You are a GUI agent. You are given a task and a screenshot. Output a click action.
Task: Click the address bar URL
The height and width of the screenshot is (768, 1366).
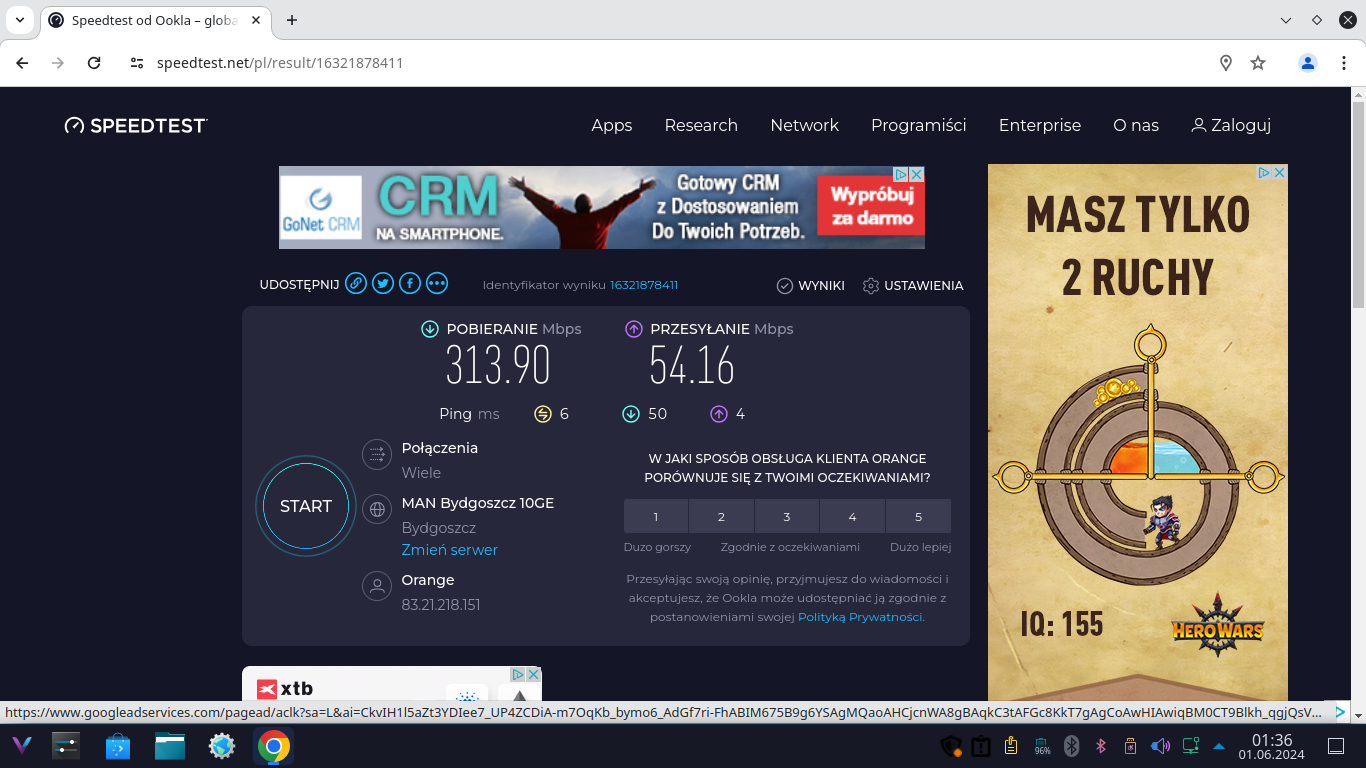tap(280, 63)
